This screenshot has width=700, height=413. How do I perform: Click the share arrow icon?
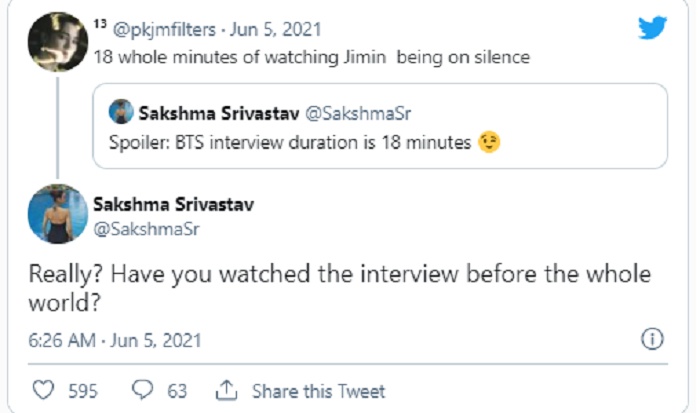click(226, 390)
